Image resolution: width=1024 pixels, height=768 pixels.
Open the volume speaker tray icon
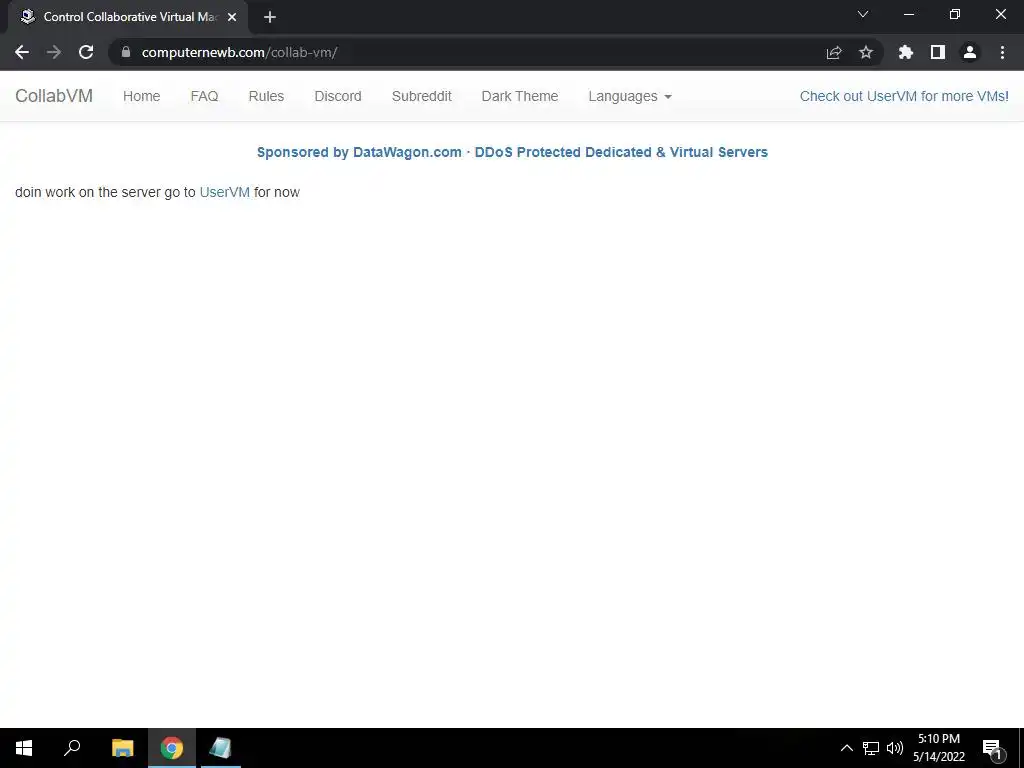click(x=895, y=748)
